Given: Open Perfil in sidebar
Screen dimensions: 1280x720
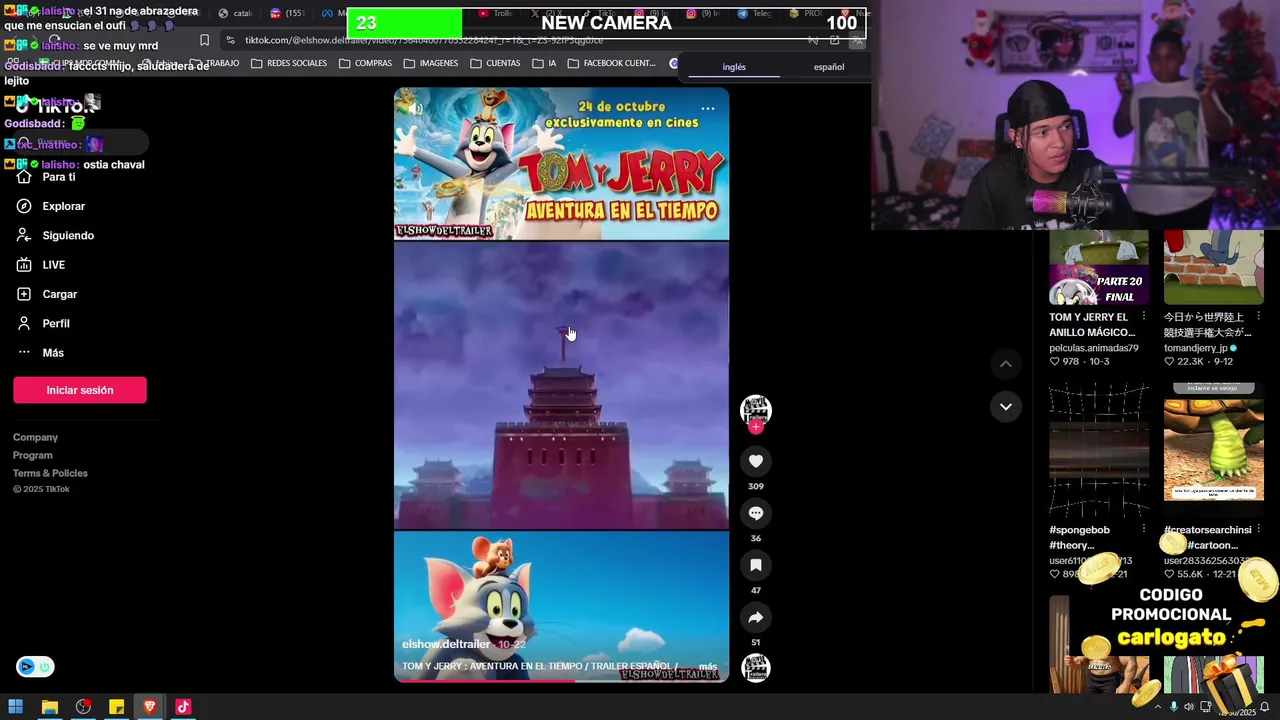Looking at the screenshot, I should (x=43, y=323).
